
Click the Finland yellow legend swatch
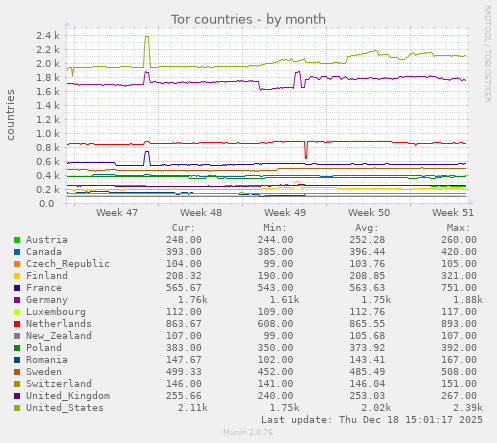coord(17,276)
